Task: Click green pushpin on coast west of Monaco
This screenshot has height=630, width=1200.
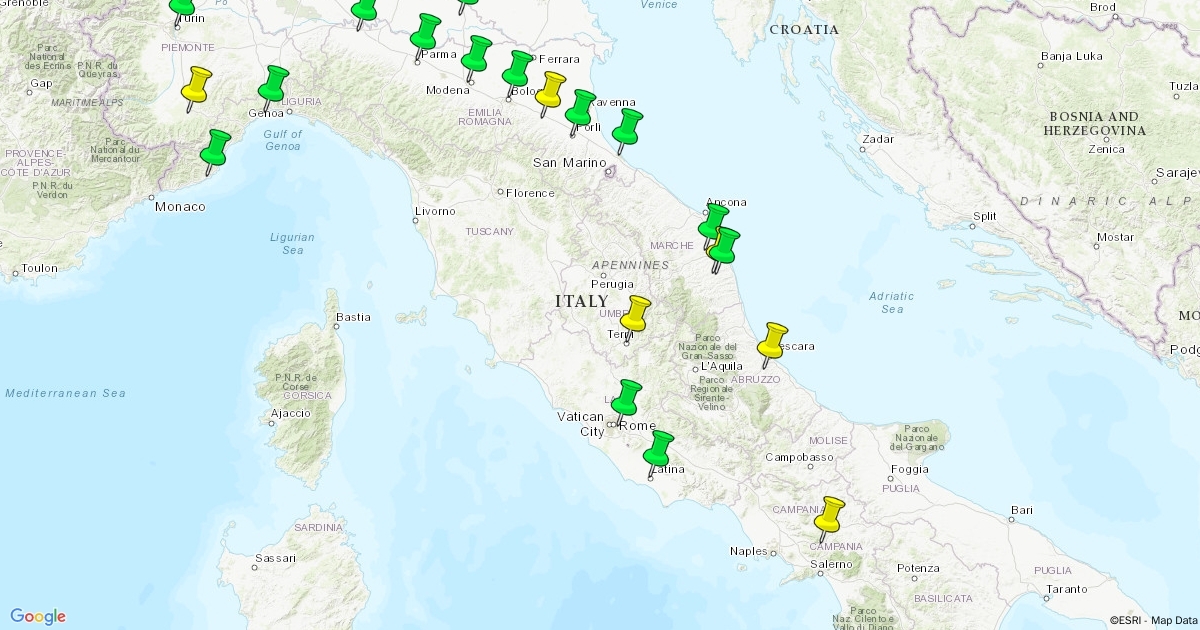Action: [x=215, y=147]
